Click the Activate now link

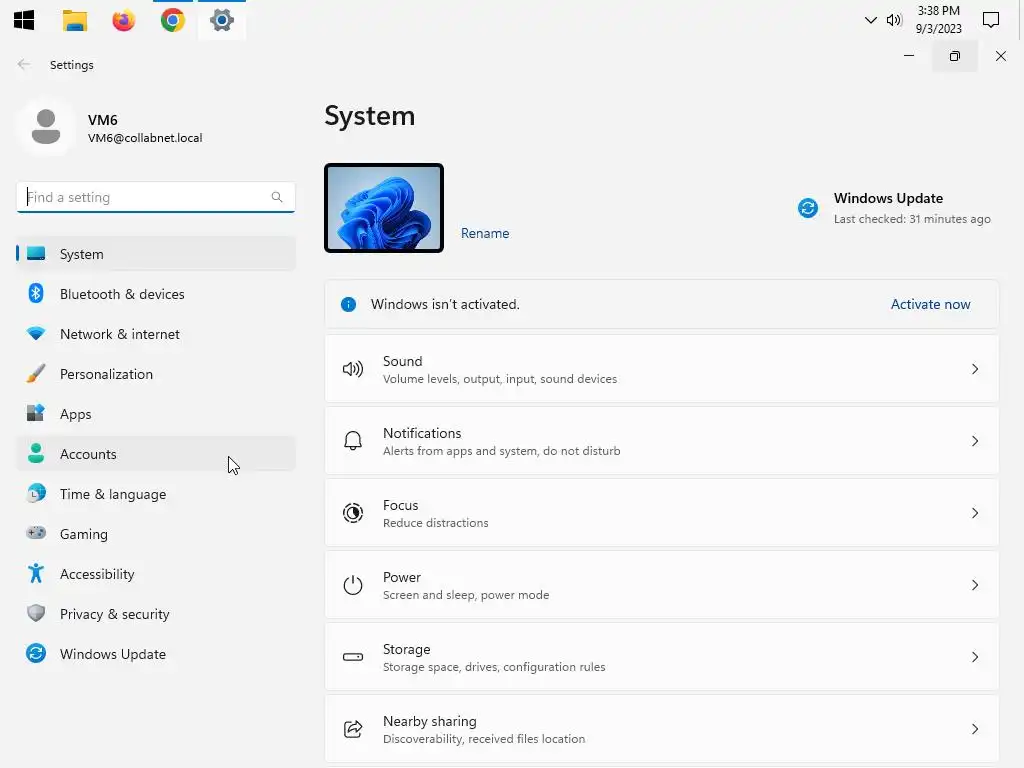tap(930, 304)
